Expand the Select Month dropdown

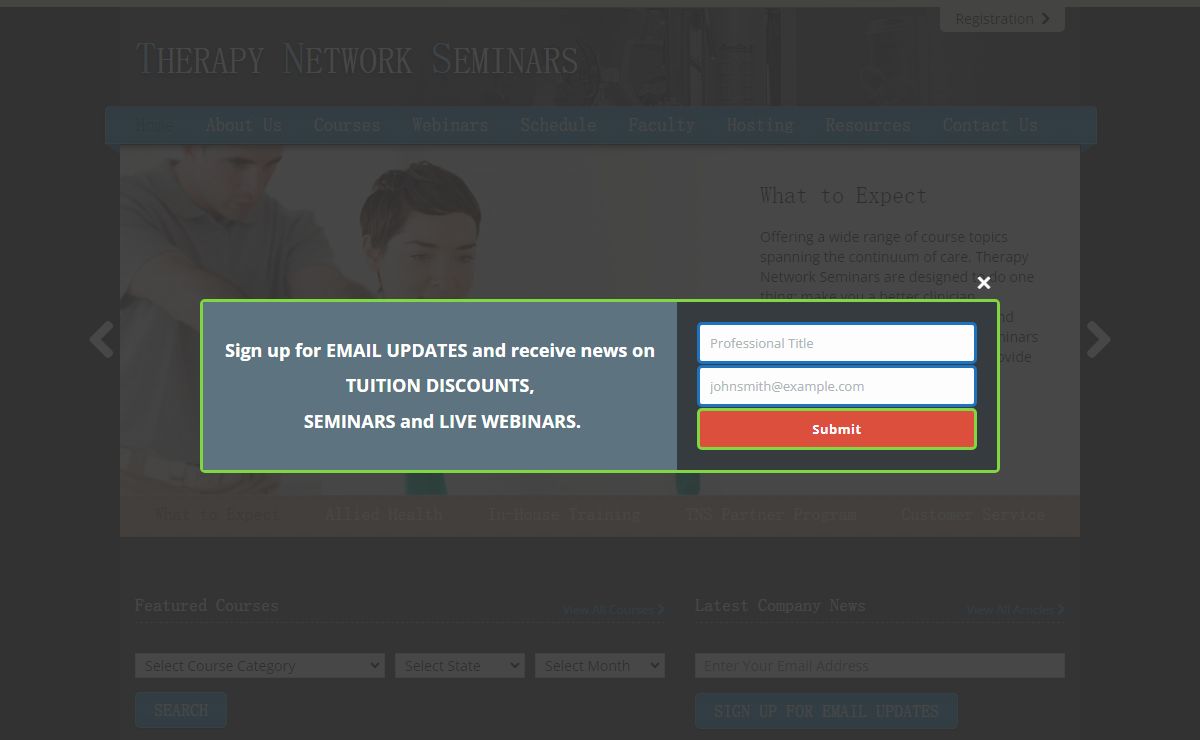click(600, 666)
